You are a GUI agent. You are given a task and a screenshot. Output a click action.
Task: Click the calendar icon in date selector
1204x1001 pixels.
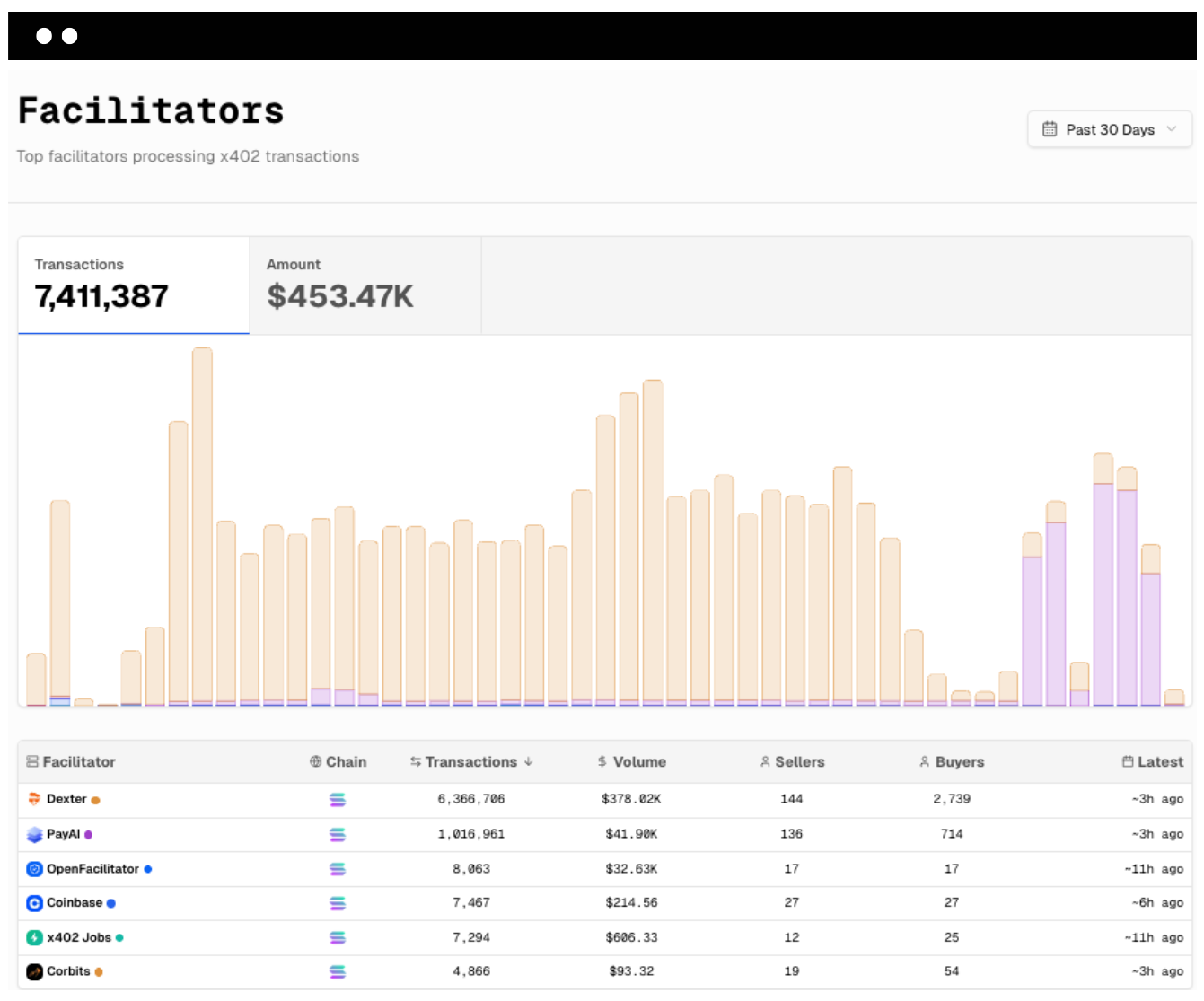(1050, 129)
